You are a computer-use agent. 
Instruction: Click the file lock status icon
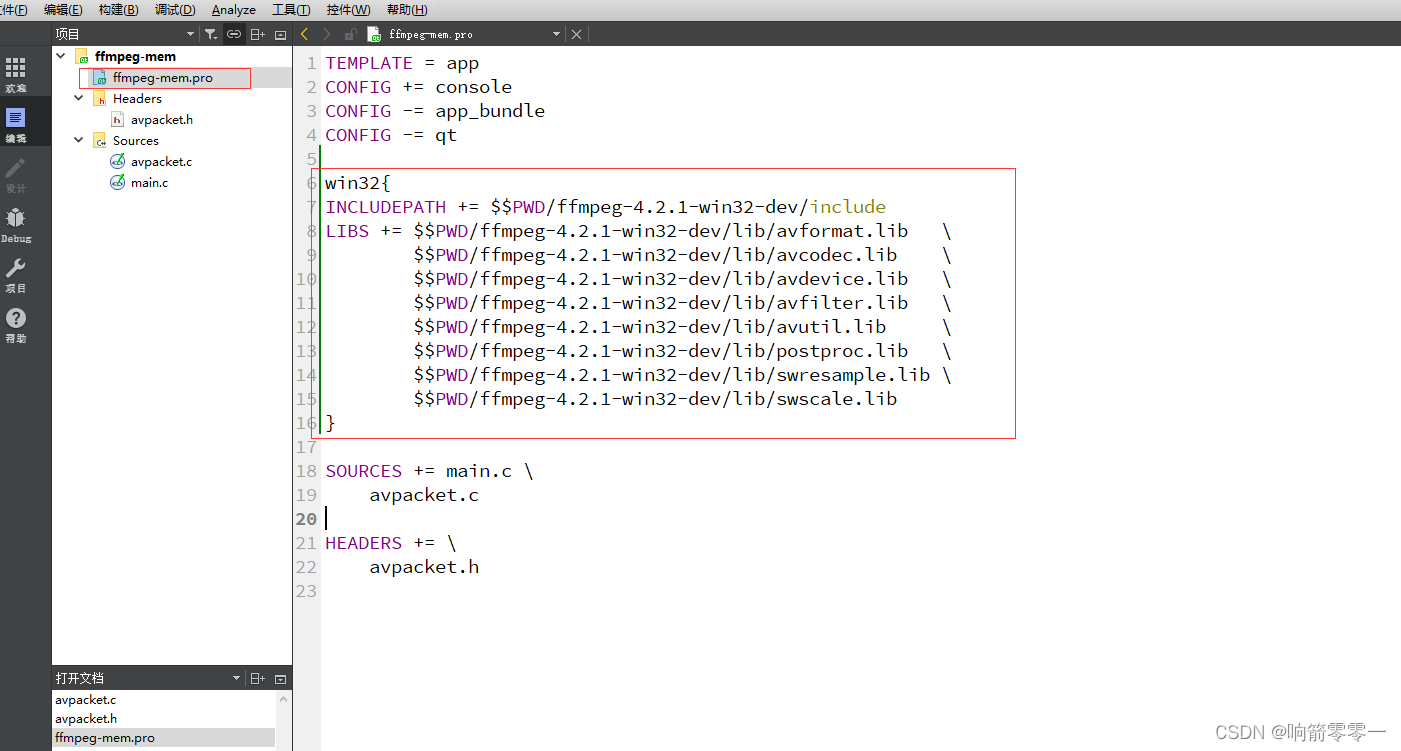click(x=350, y=34)
